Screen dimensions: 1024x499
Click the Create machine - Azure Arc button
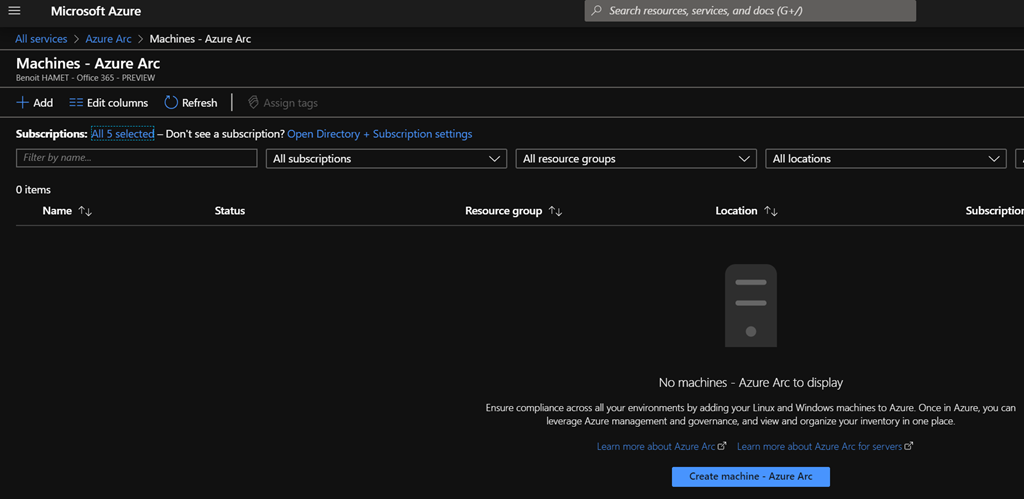pos(751,476)
